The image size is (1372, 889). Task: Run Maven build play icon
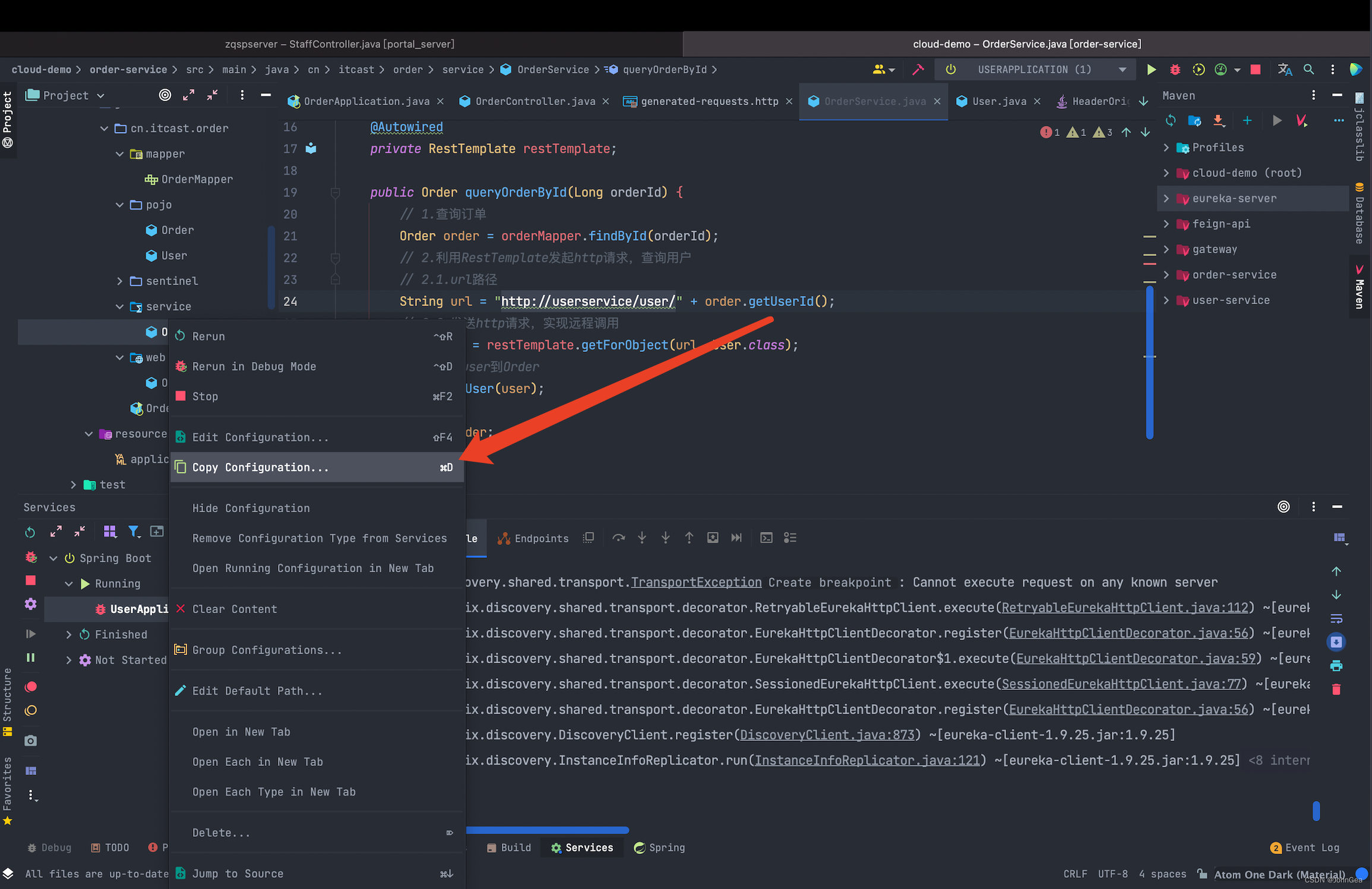click(x=1276, y=121)
